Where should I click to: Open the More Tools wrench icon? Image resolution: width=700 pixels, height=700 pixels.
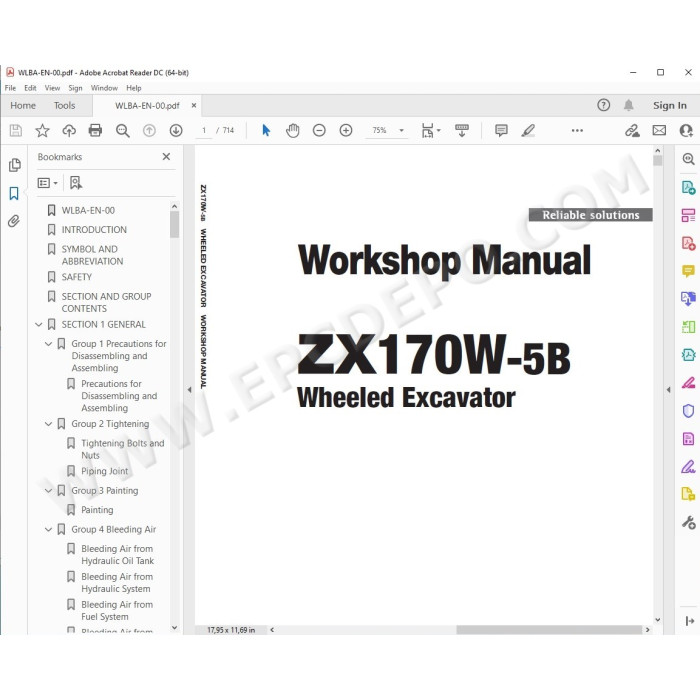click(x=688, y=522)
